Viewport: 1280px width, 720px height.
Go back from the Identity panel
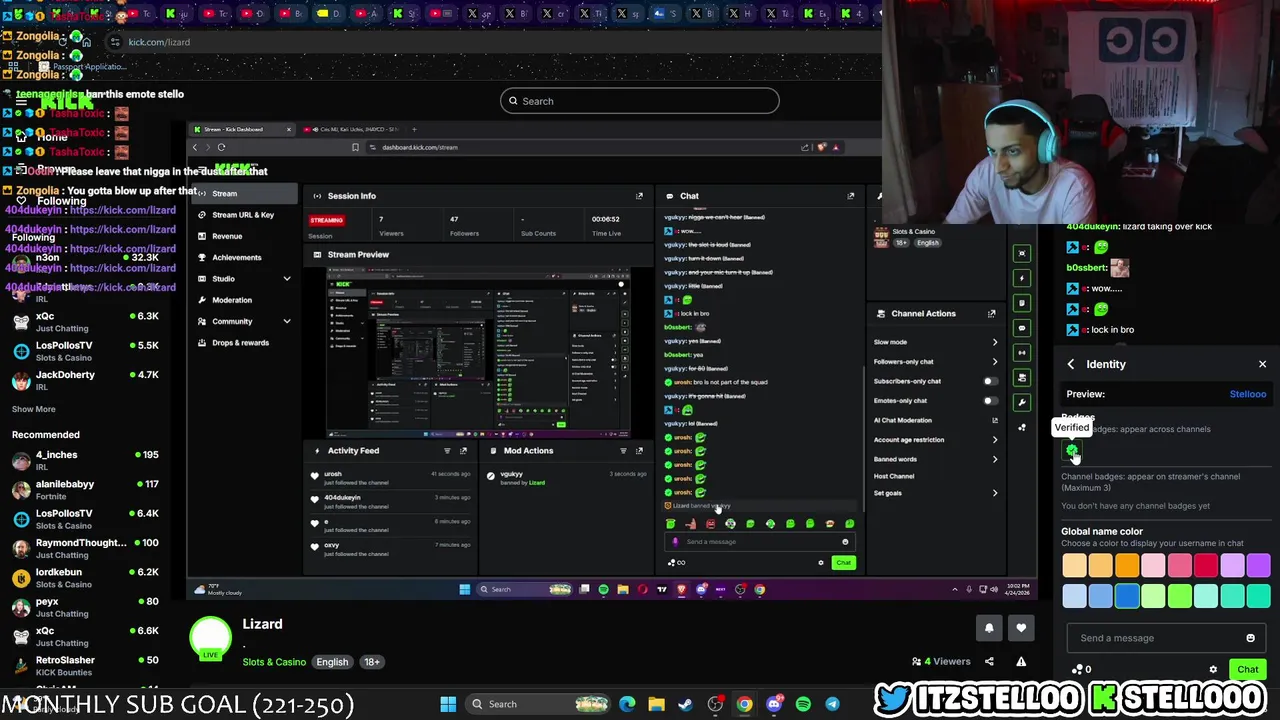click(x=1071, y=364)
